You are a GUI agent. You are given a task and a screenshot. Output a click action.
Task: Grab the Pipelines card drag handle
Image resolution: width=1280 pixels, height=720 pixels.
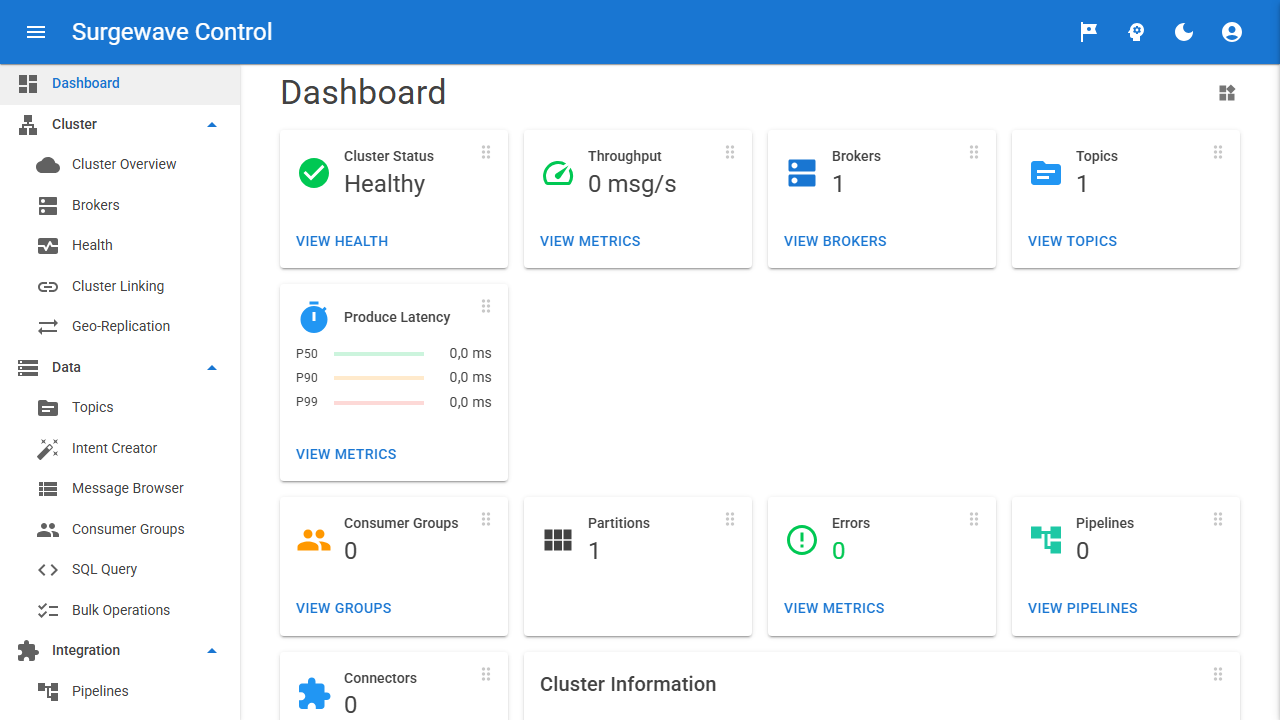pos(1218,519)
